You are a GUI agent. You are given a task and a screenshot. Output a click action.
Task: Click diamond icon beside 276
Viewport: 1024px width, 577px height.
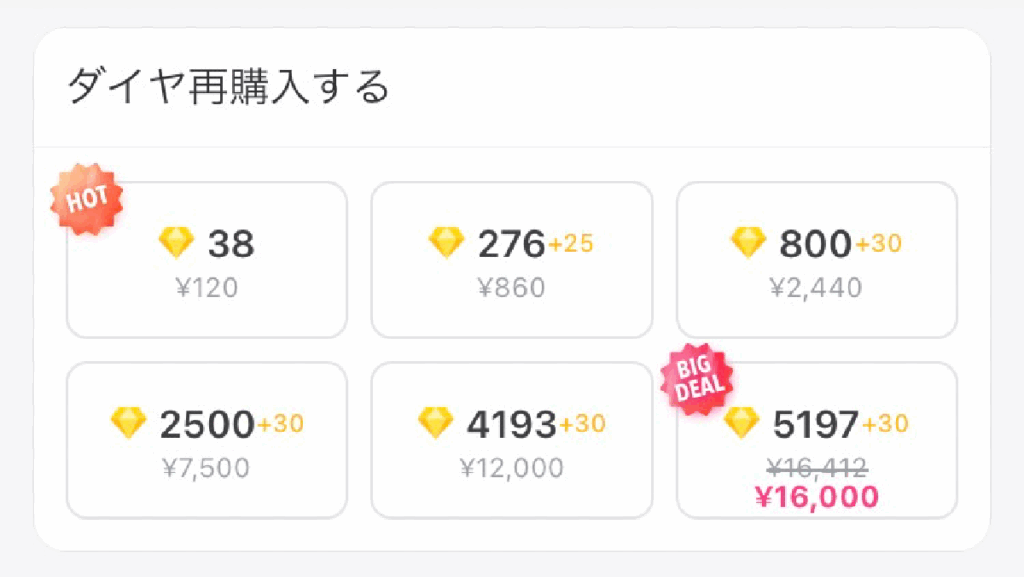coord(446,242)
